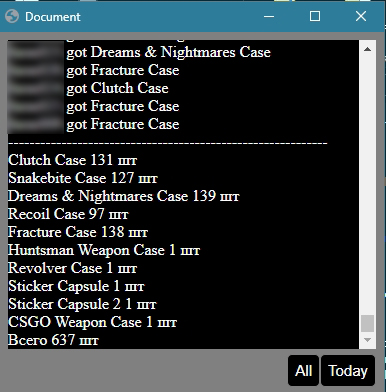Screen dimensions: 386x392
Task: Click the empty scrollbar track above thumb
Action: (367, 186)
